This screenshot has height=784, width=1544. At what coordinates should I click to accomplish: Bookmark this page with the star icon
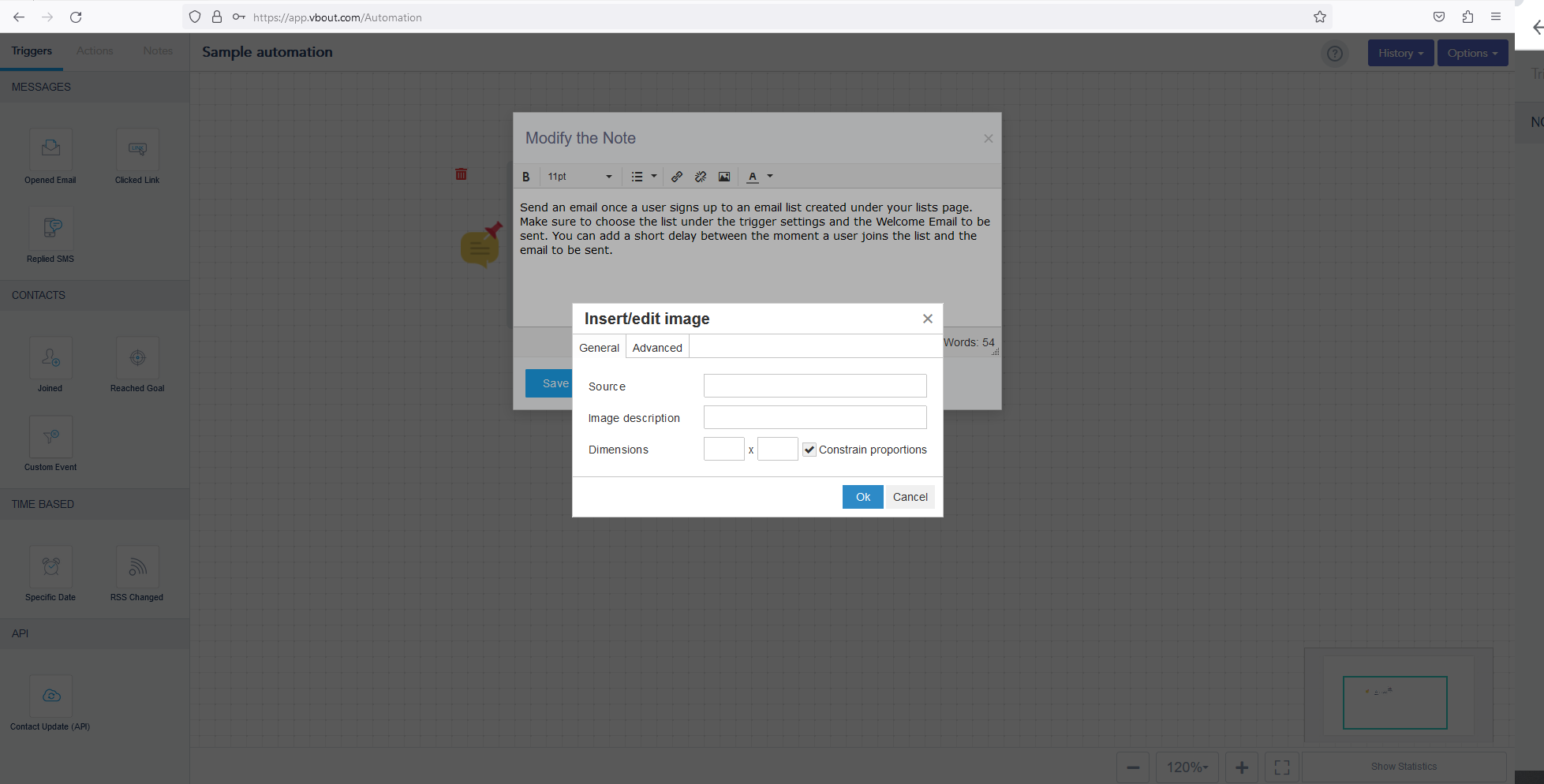tap(1320, 17)
